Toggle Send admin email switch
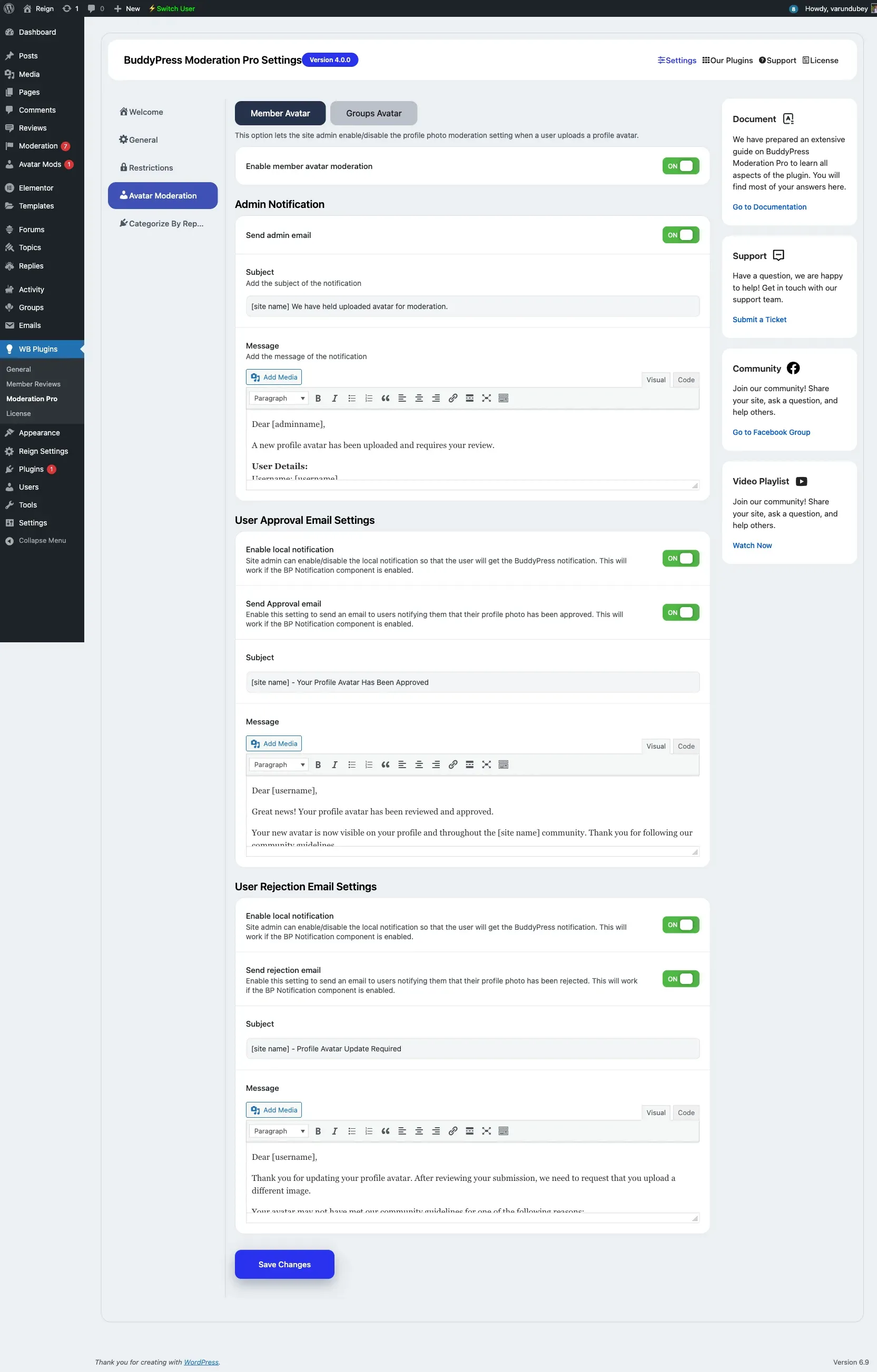 click(681, 235)
